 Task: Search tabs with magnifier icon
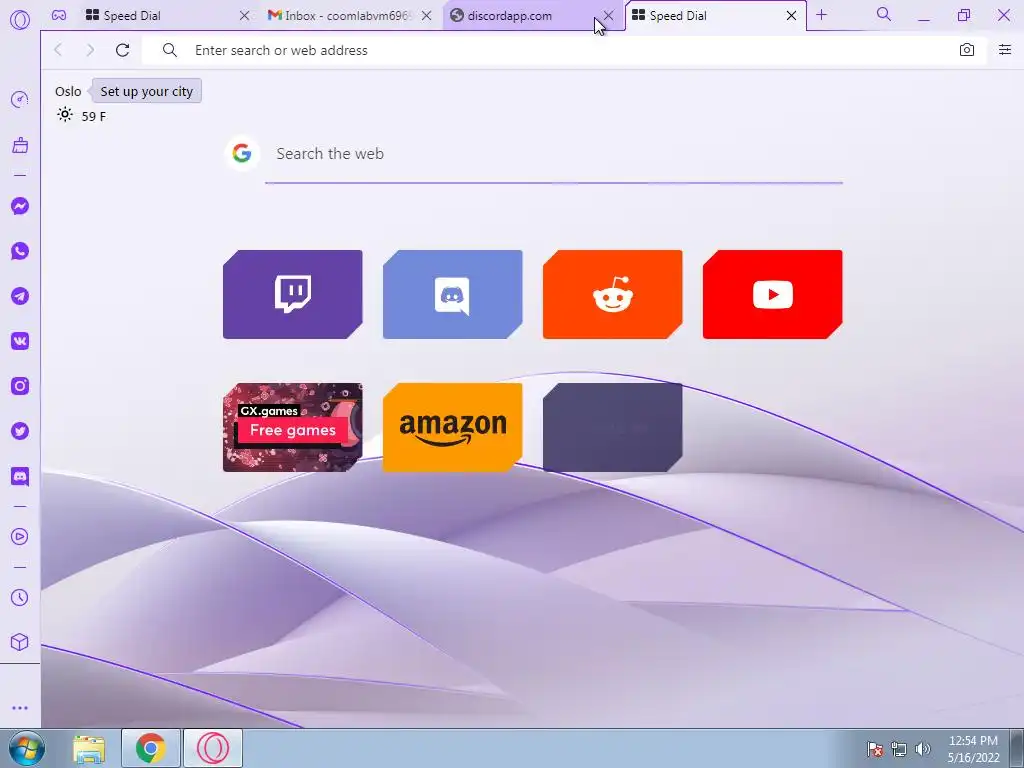(x=884, y=14)
